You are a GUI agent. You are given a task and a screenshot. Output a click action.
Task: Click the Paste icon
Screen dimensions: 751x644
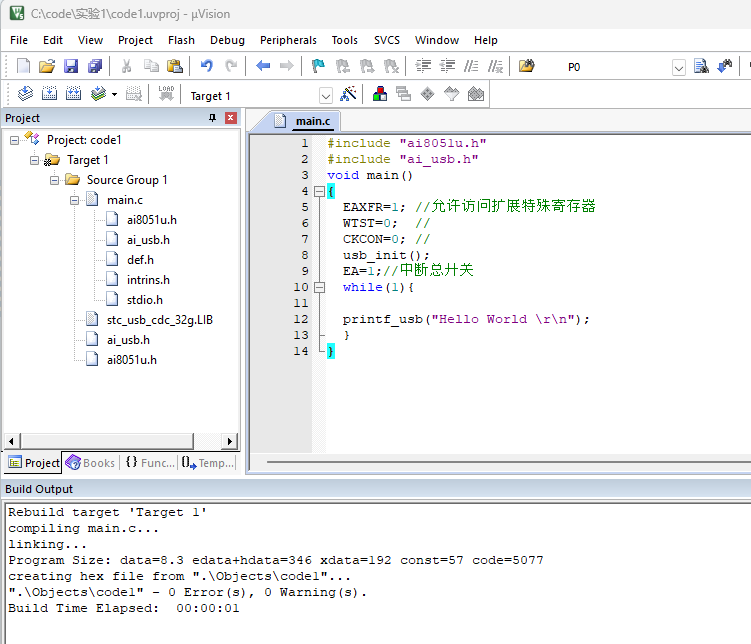[x=175, y=66]
